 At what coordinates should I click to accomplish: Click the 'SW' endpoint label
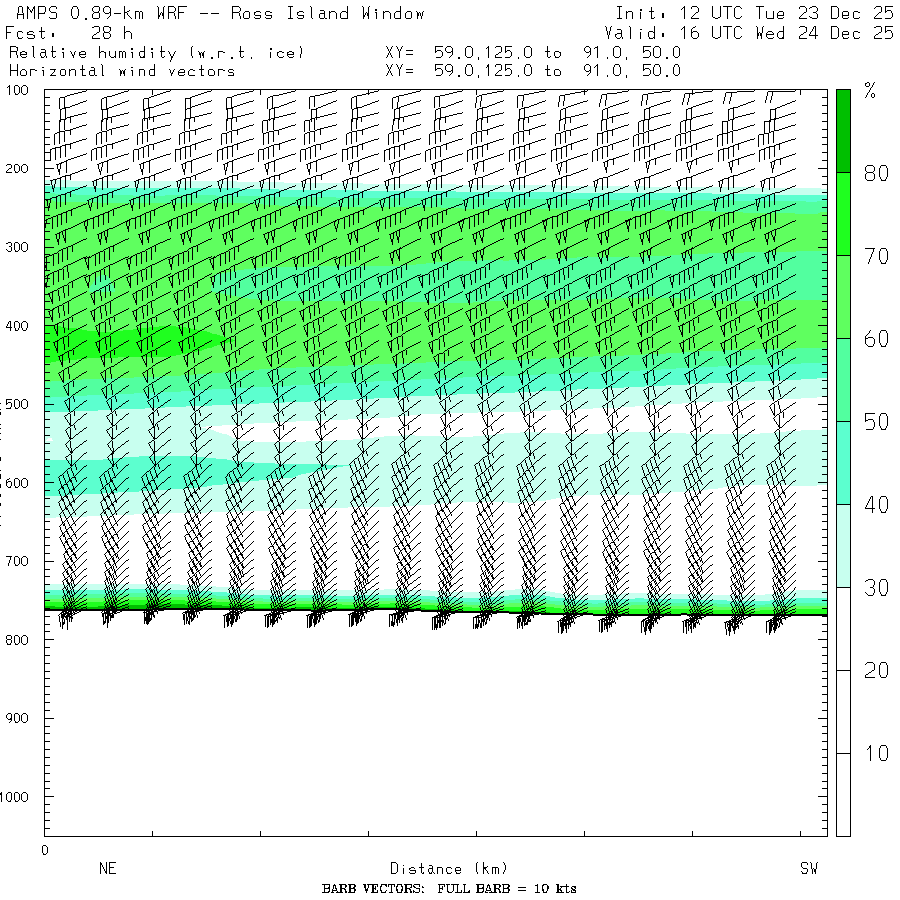tap(809, 869)
